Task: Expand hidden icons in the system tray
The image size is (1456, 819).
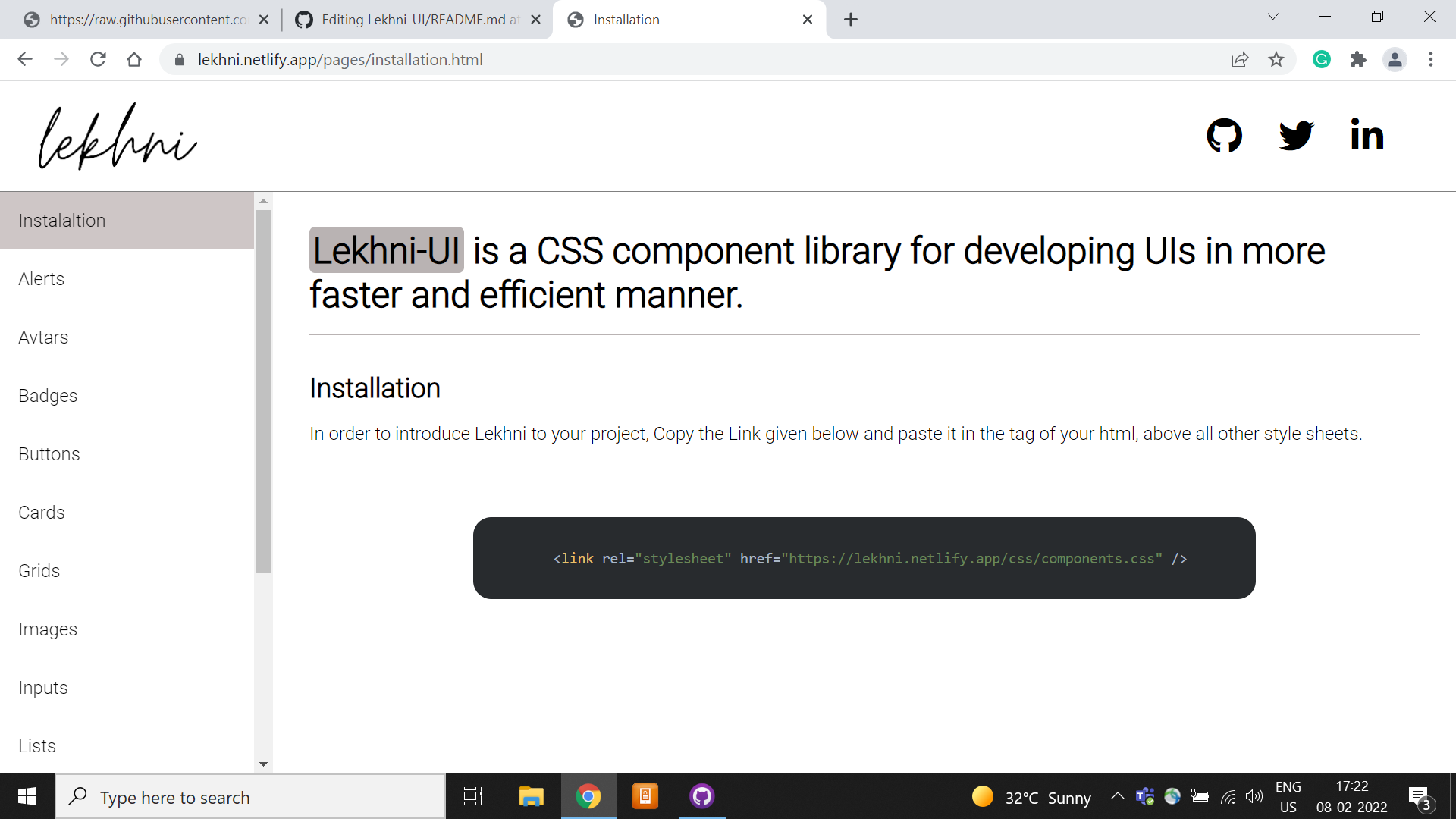Action: [1116, 796]
